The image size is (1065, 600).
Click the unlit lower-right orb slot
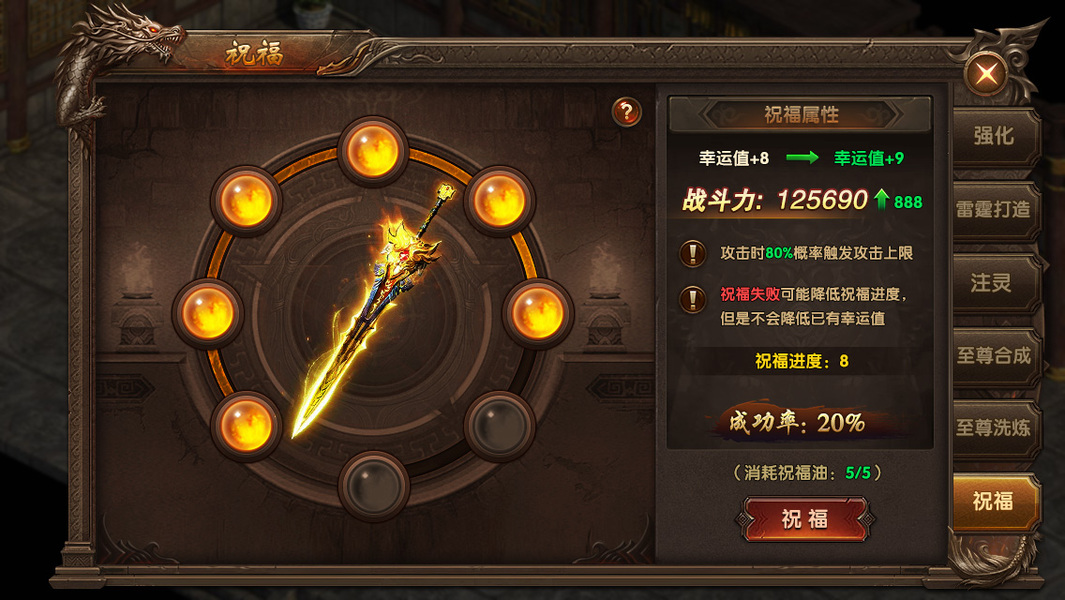point(500,426)
